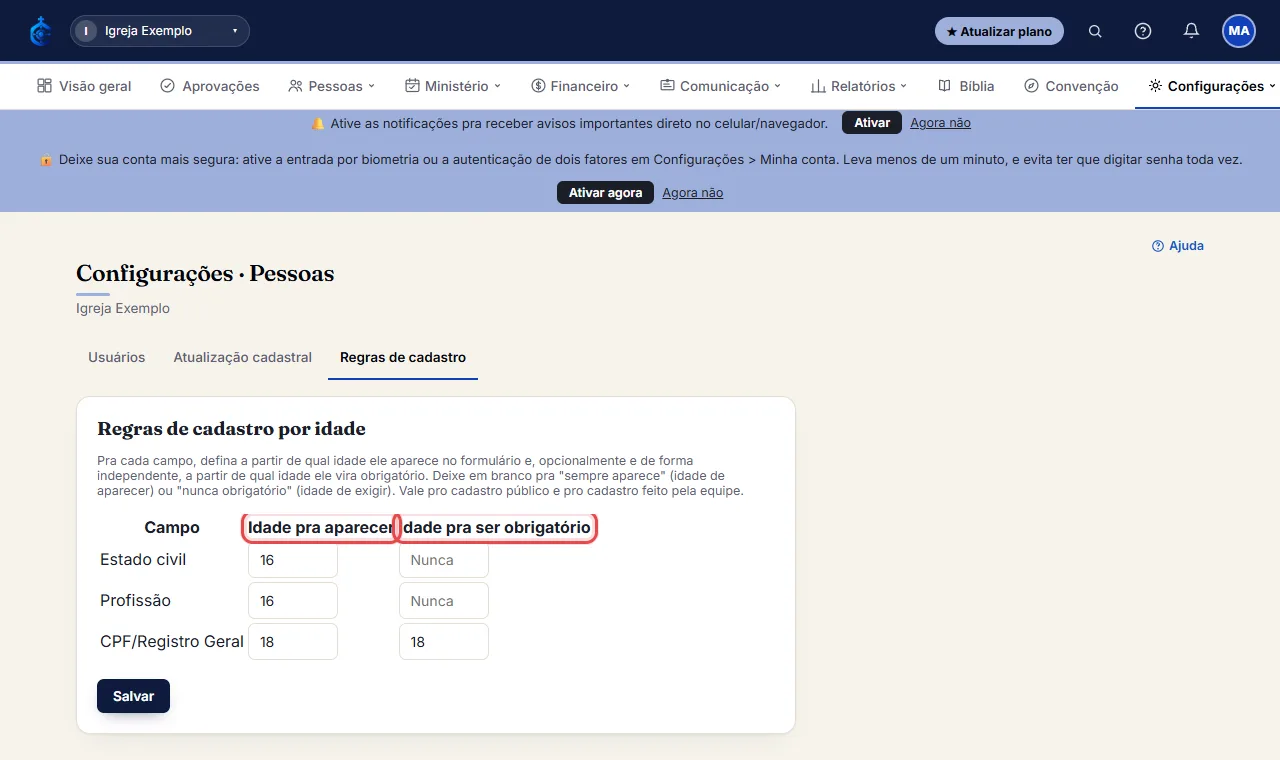1280x760 pixels.
Task: Expand the Configurações menu
Action: point(1212,86)
